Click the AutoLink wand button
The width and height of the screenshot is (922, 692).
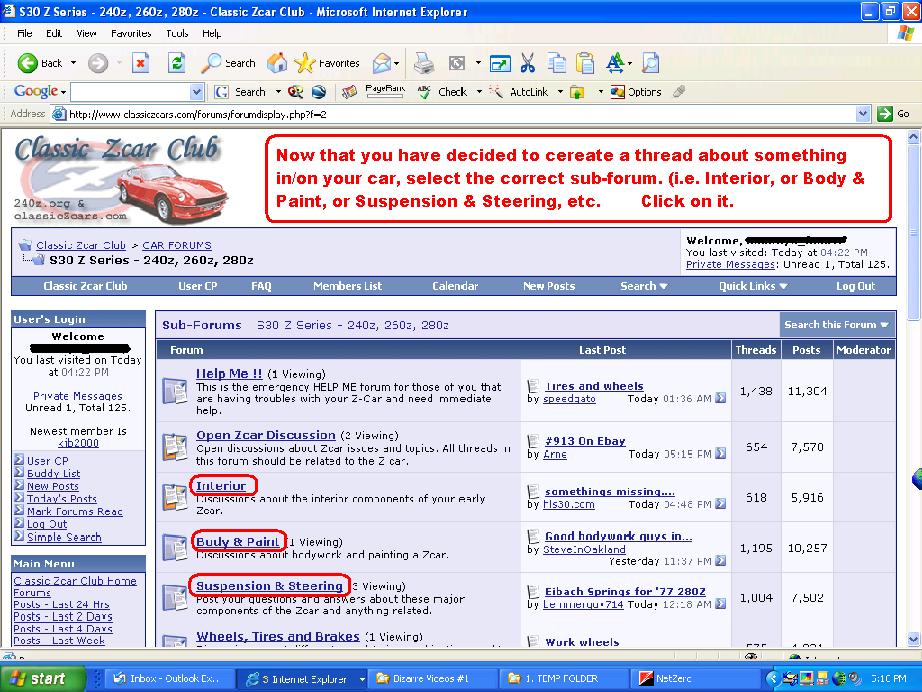click(x=519, y=92)
